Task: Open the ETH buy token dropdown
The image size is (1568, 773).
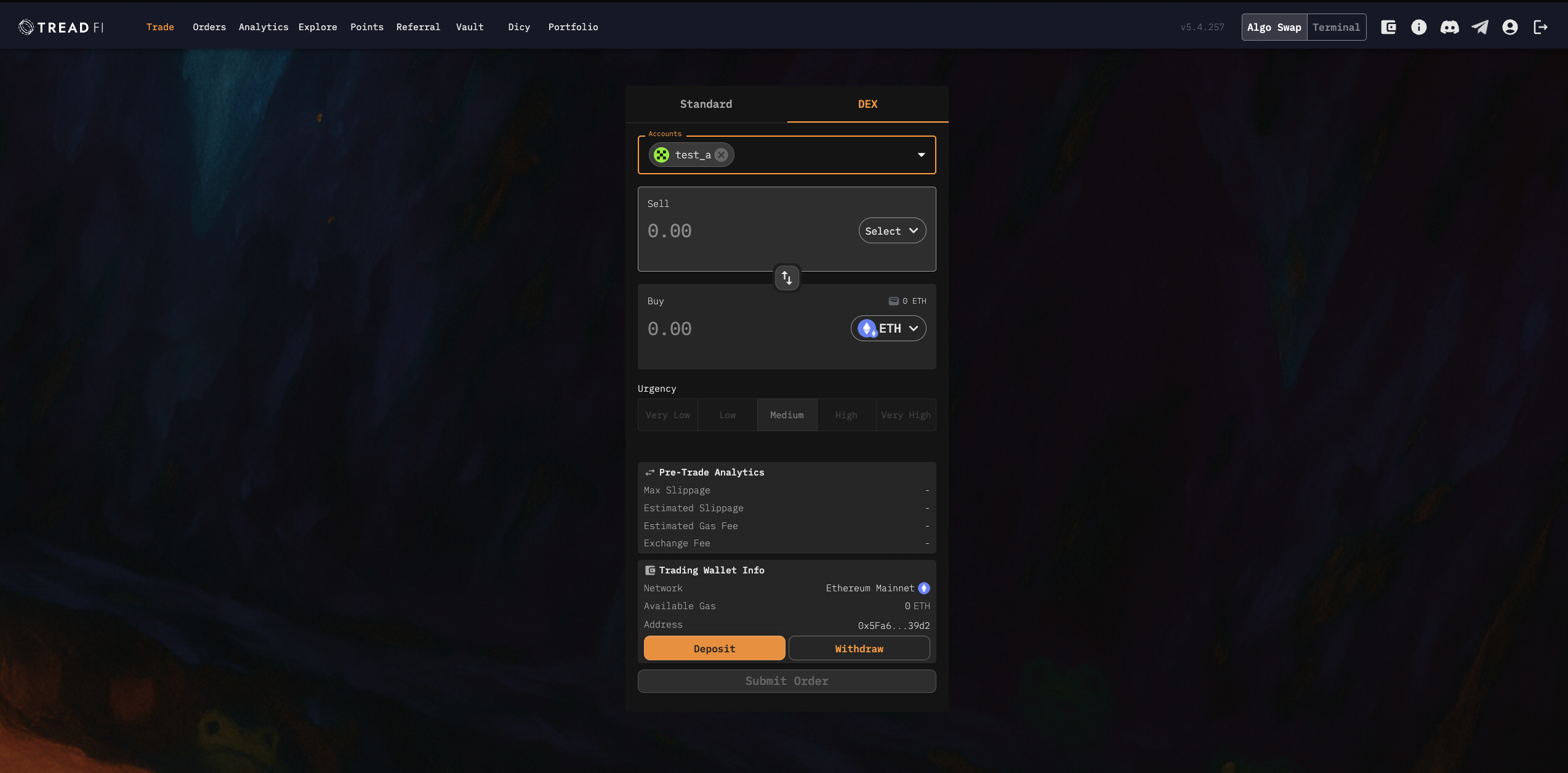Action: click(888, 328)
